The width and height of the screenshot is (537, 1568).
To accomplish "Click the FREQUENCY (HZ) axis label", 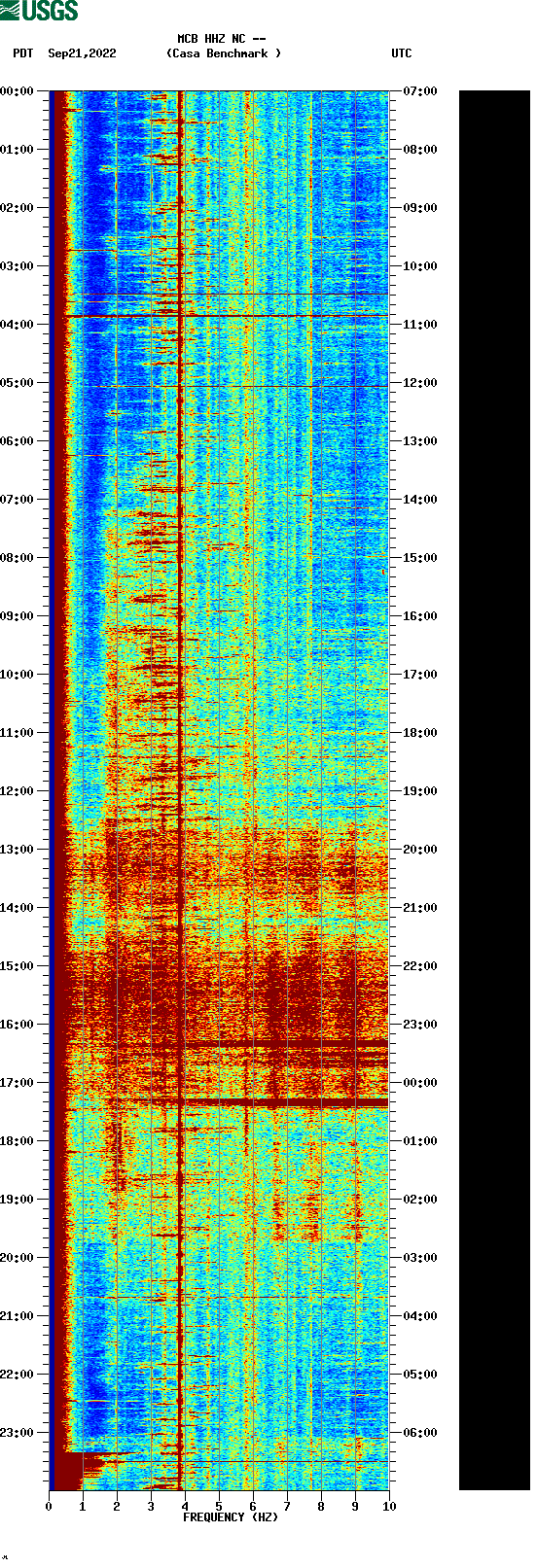I will pyautogui.click(x=231, y=1517).
